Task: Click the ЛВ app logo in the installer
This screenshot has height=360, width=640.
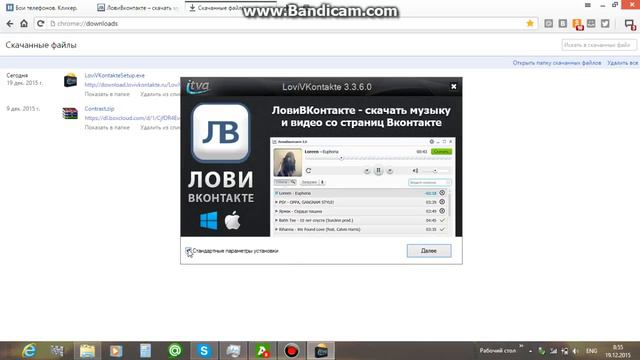Action: coord(220,133)
